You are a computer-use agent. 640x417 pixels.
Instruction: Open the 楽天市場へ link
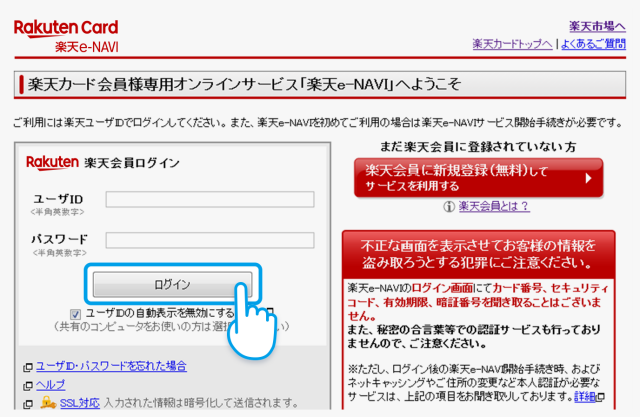click(597, 26)
